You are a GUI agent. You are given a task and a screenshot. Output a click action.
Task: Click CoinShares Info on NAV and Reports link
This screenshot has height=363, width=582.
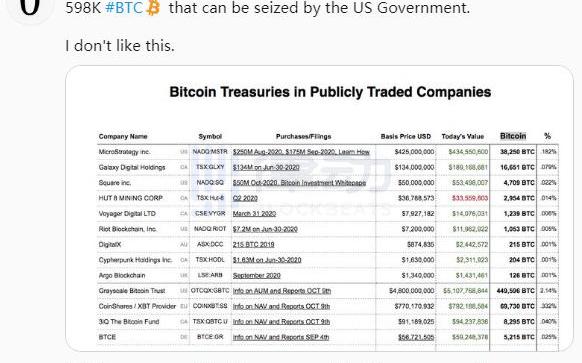tap(281, 307)
